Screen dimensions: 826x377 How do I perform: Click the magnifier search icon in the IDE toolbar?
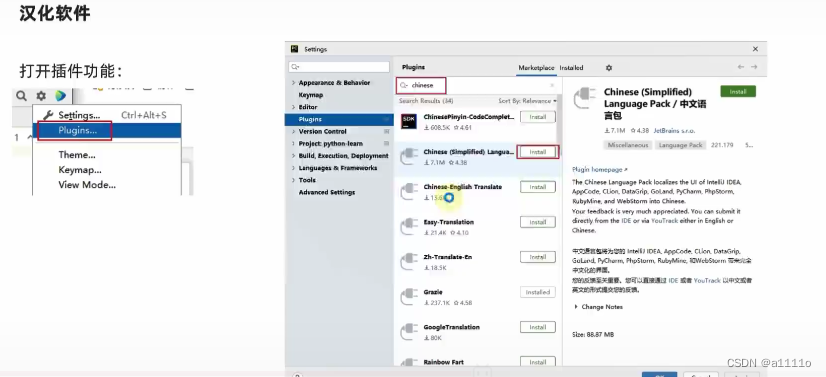21,96
